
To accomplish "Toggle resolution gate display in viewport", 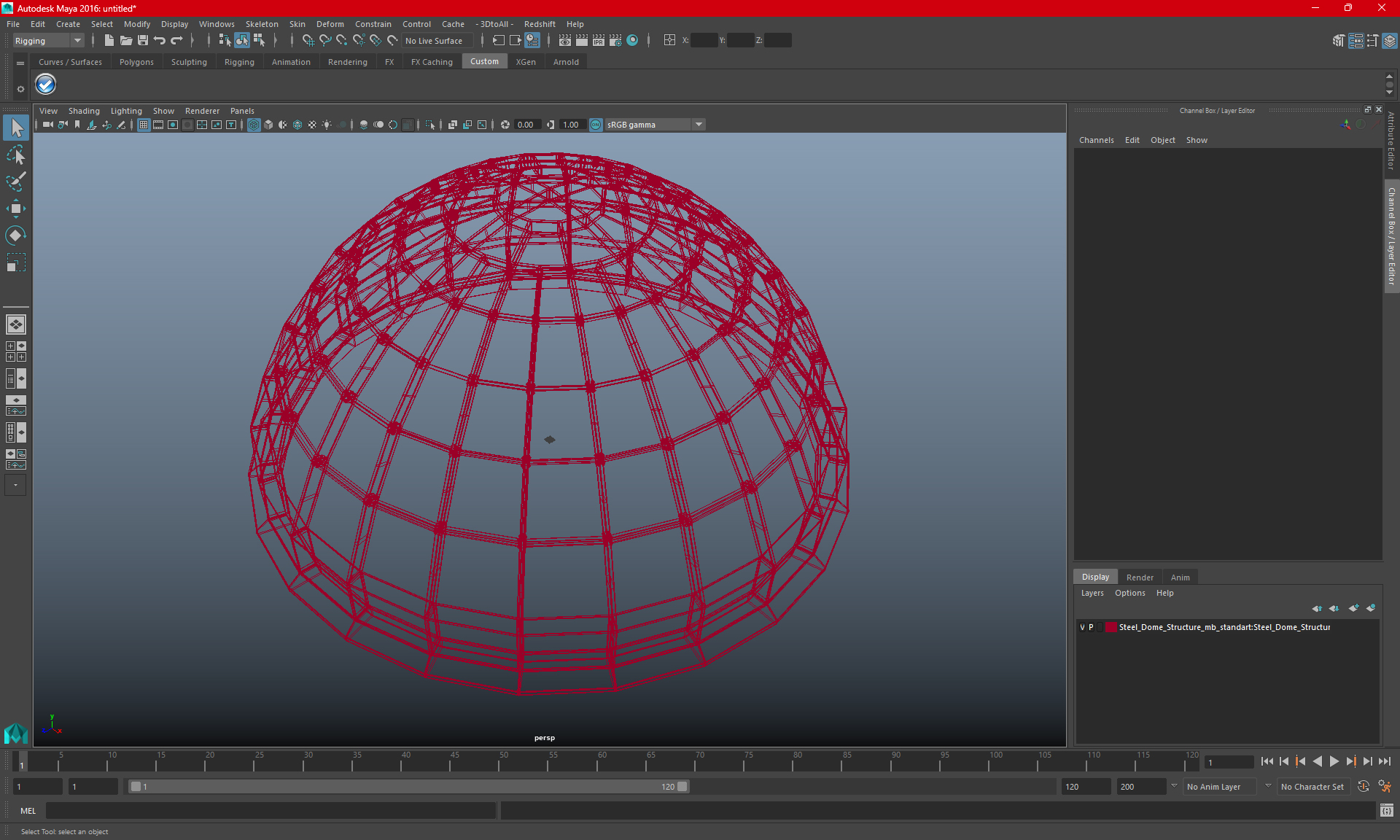I will (173, 125).
